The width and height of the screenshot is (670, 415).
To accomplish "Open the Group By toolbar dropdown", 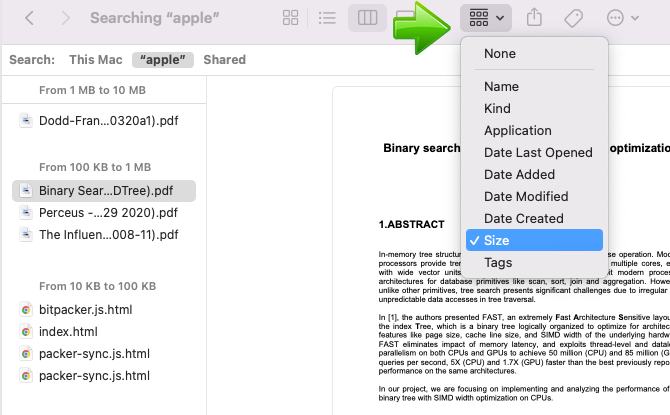I will (486, 18).
